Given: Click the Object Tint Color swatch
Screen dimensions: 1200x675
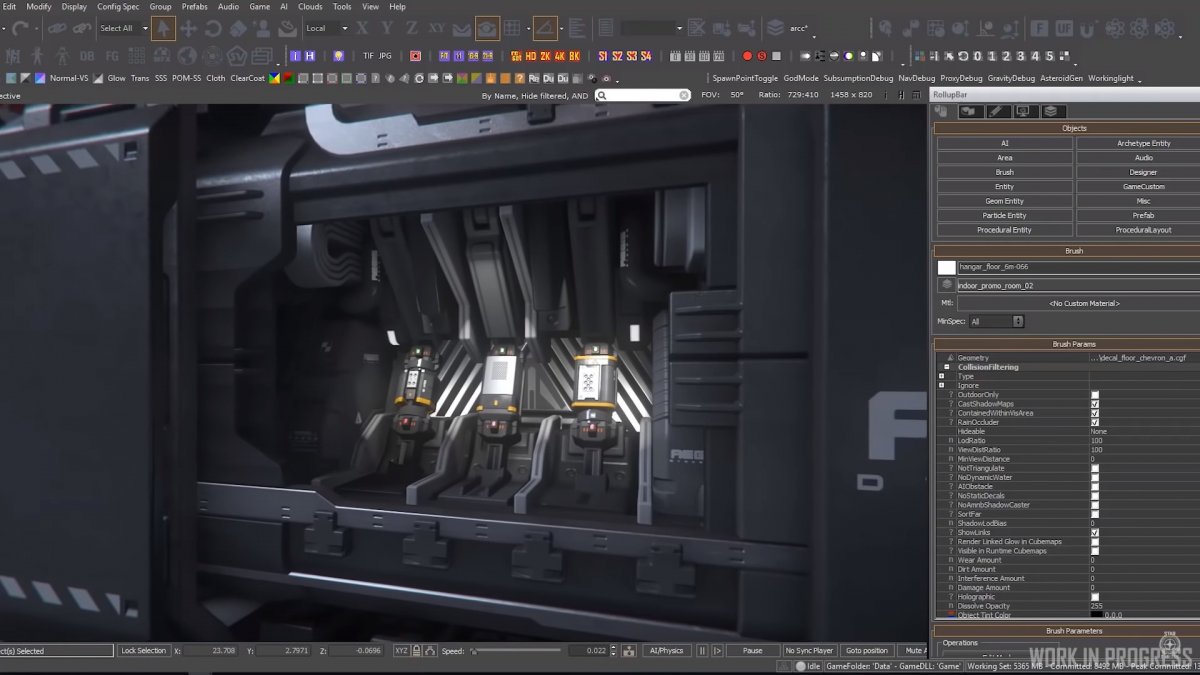Looking at the screenshot, I should click(1096, 615).
